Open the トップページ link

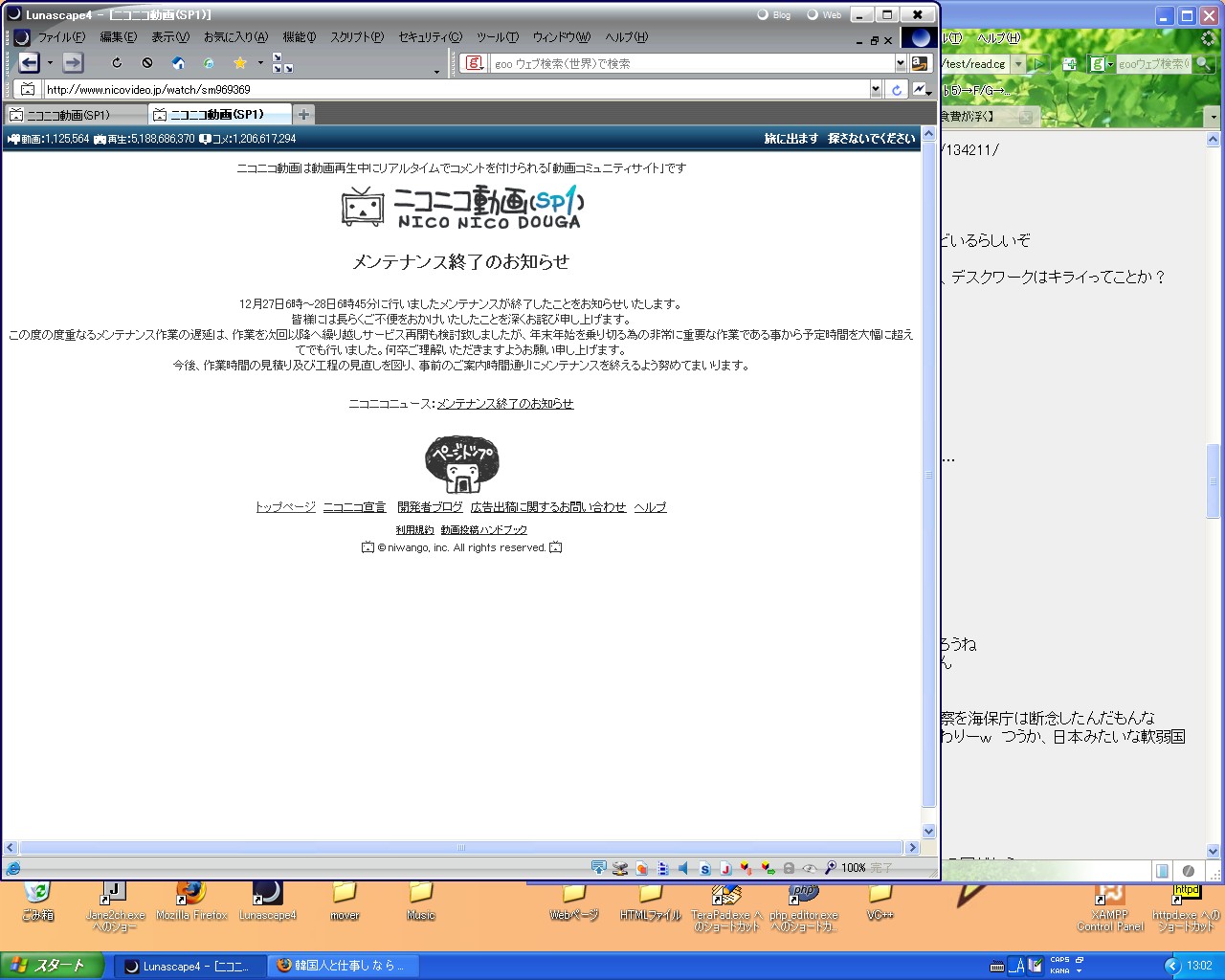coord(285,507)
